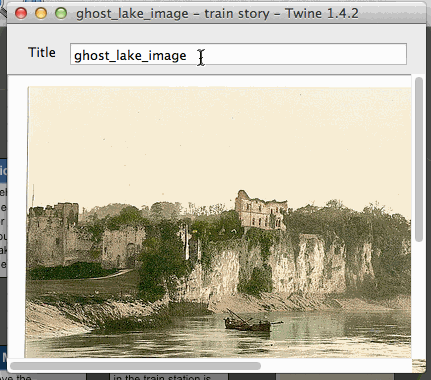
Task: Click horizontal scrollbar track right of thumb
Action: coord(335,366)
